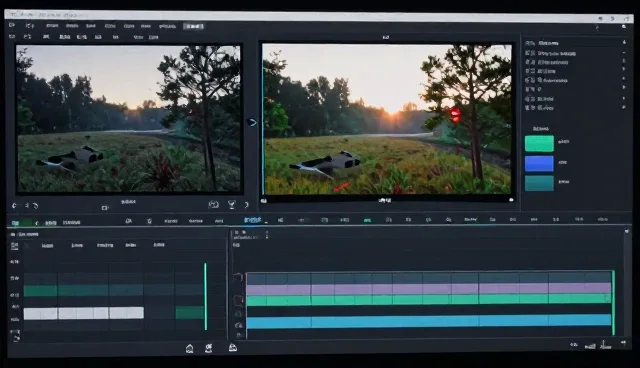The height and width of the screenshot is (368, 640).
Task: Click the chevron arrow next to funnel icon
Action: pos(246,205)
